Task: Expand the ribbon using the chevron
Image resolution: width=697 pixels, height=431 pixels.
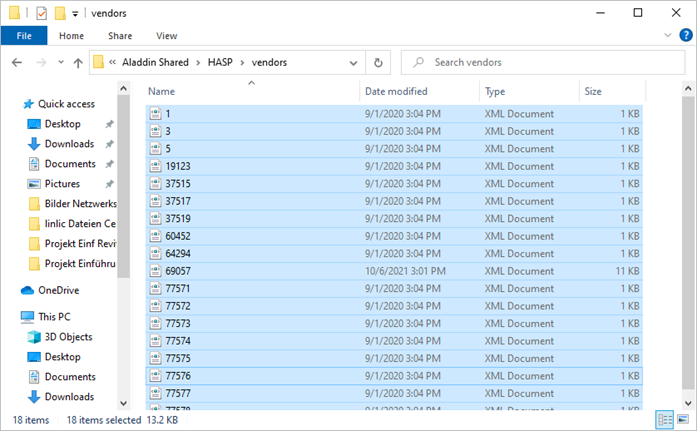Action: click(x=667, y=35)
